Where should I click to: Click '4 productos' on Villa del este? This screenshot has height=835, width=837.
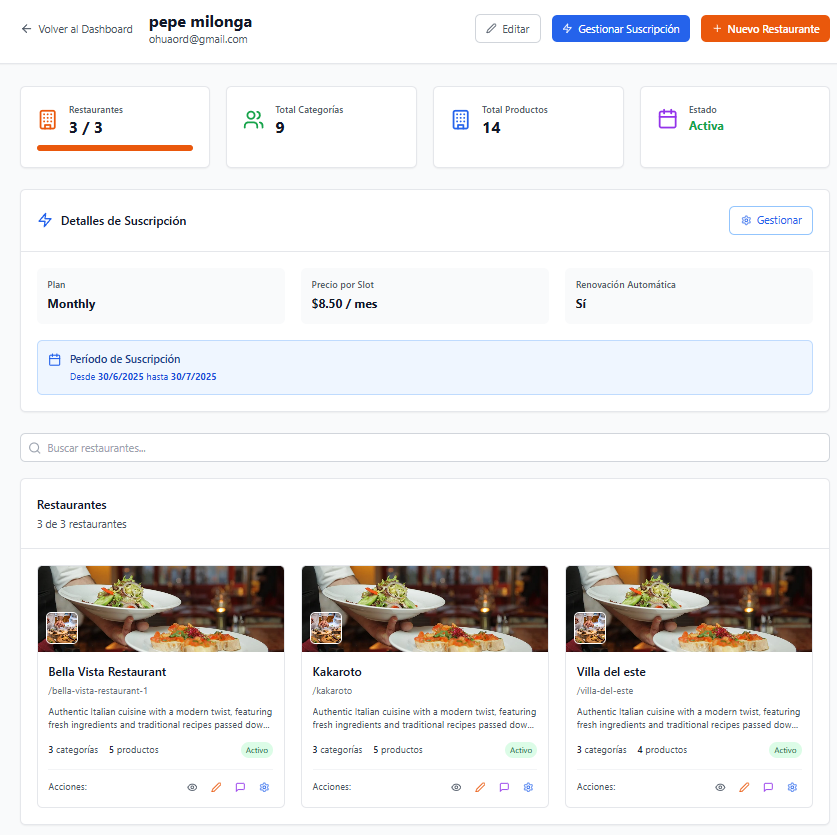pos(662,750)
